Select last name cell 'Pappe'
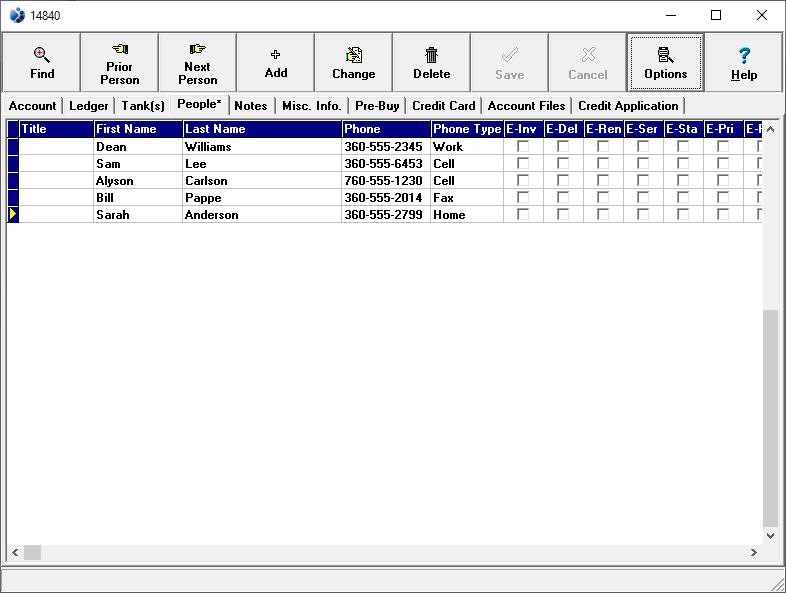786x593 pixels. point(262,197)
